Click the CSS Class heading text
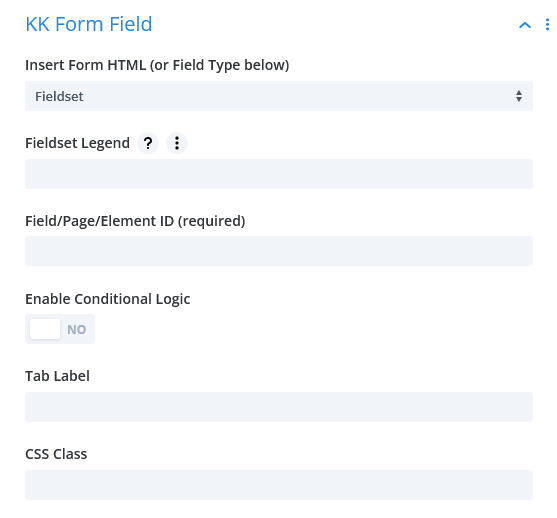 click(56, 454)
